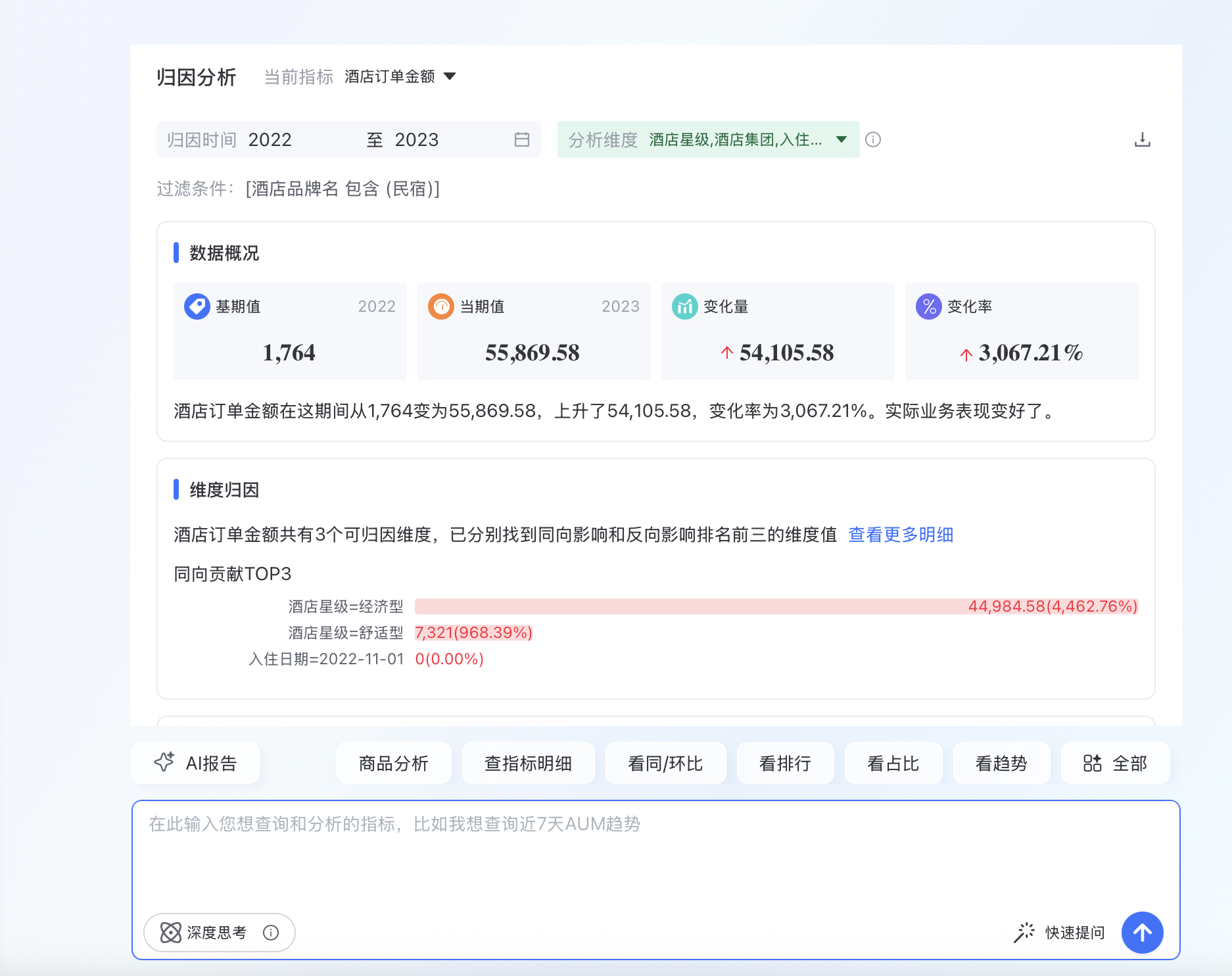Open the calendar icon in attribution time
Image resolution: width=1232 pixels, height=976 pixels.
[522, 139]
